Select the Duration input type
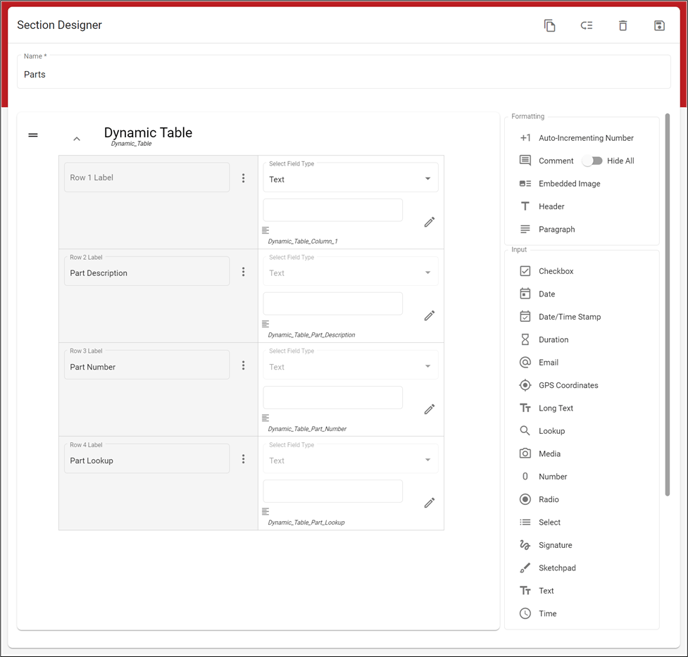 click(x=544, y=339)
